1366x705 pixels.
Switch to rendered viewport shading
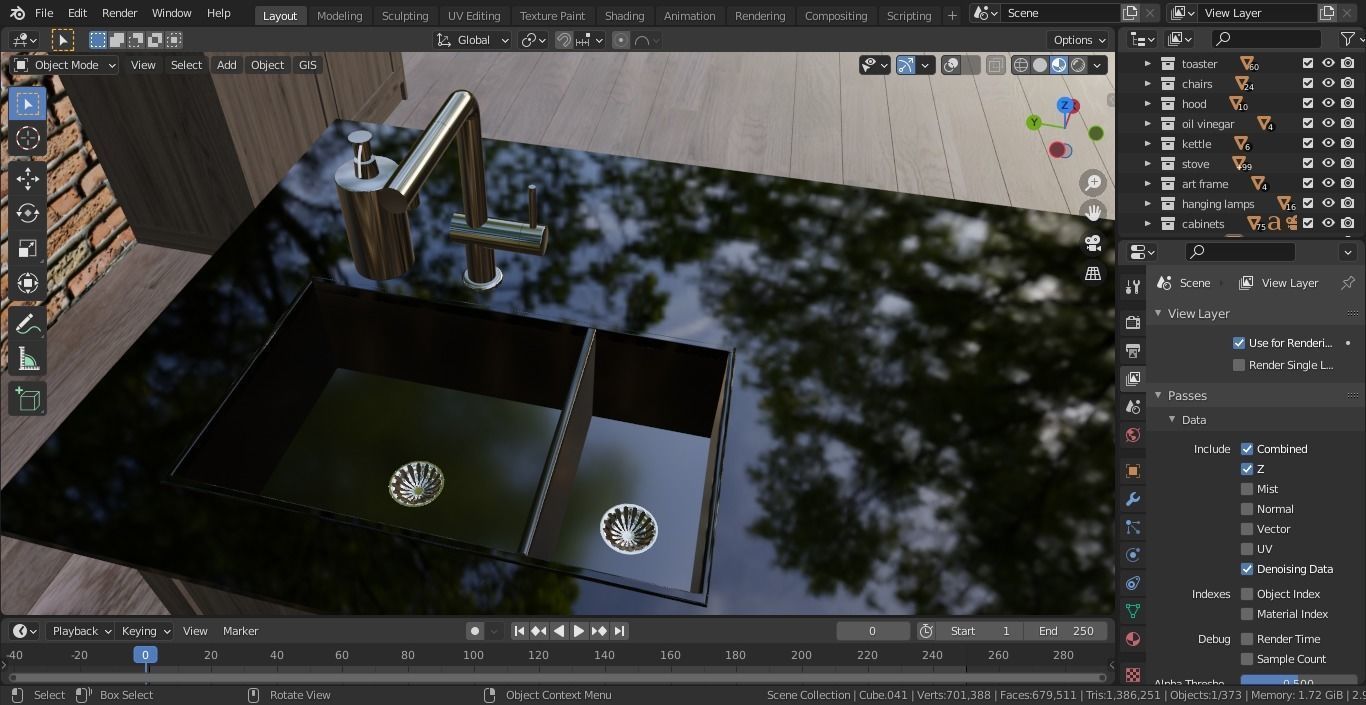click(x=1078, y=65)
